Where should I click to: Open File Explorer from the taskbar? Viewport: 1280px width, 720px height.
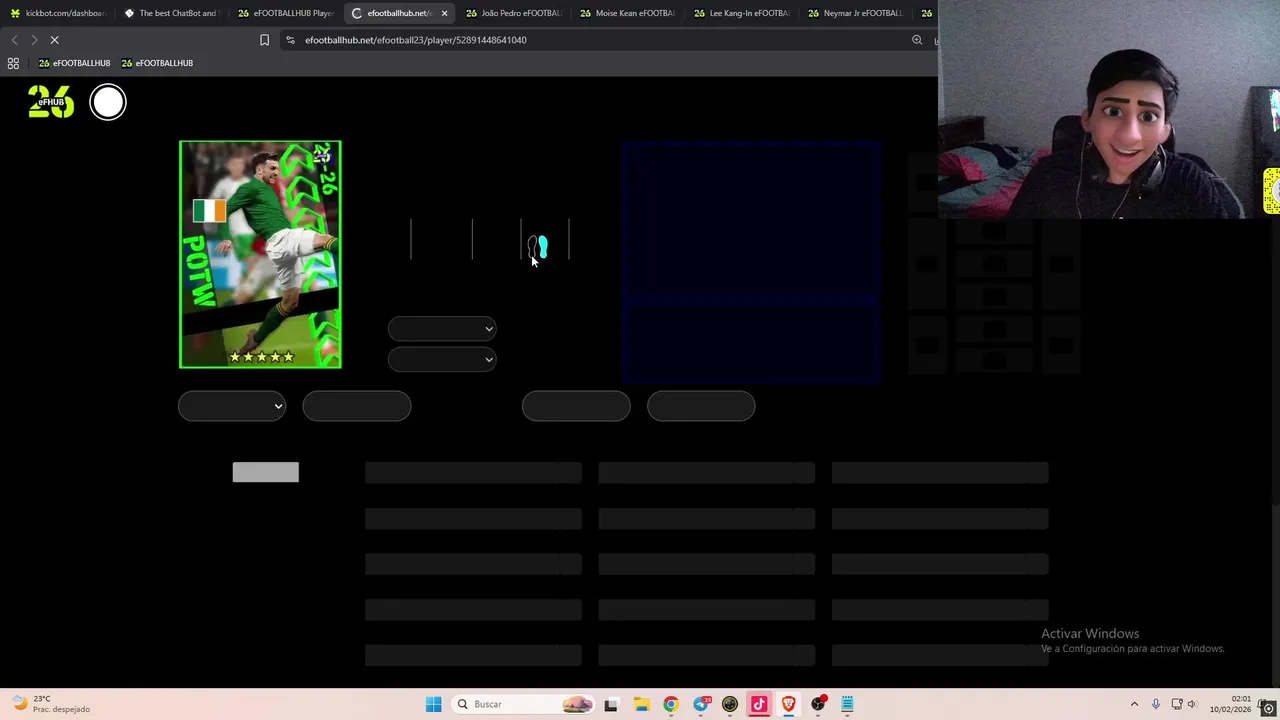tap(641, 704)
